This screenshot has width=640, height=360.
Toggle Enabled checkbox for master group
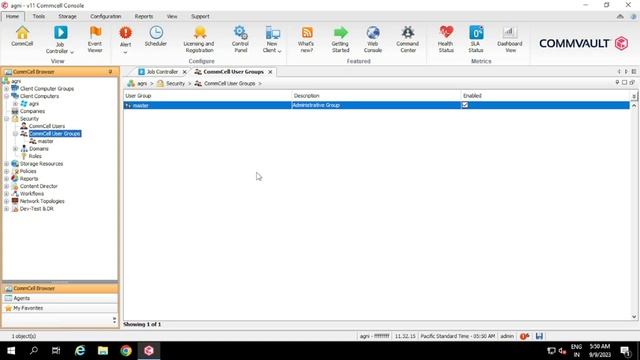coord(464,105)
